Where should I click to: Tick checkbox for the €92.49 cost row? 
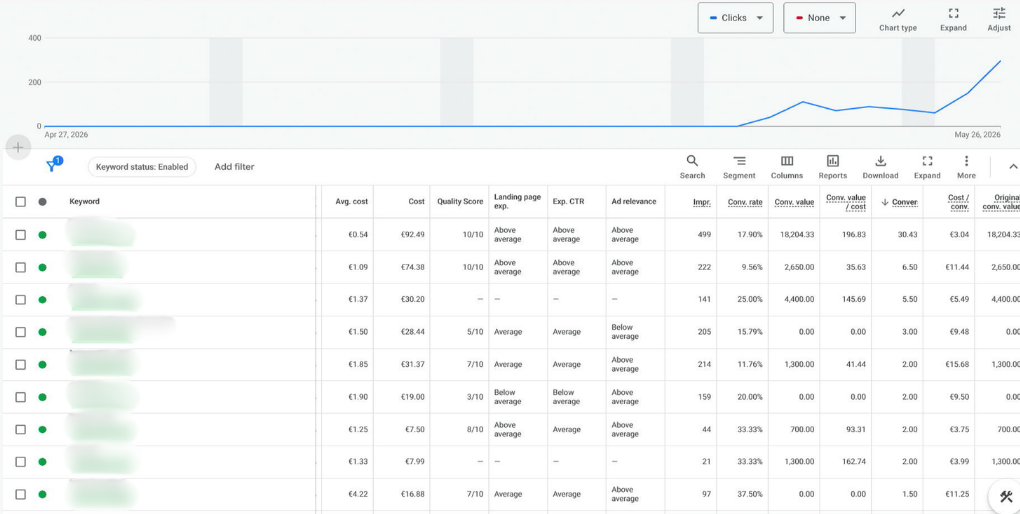(x=21, y=235)
